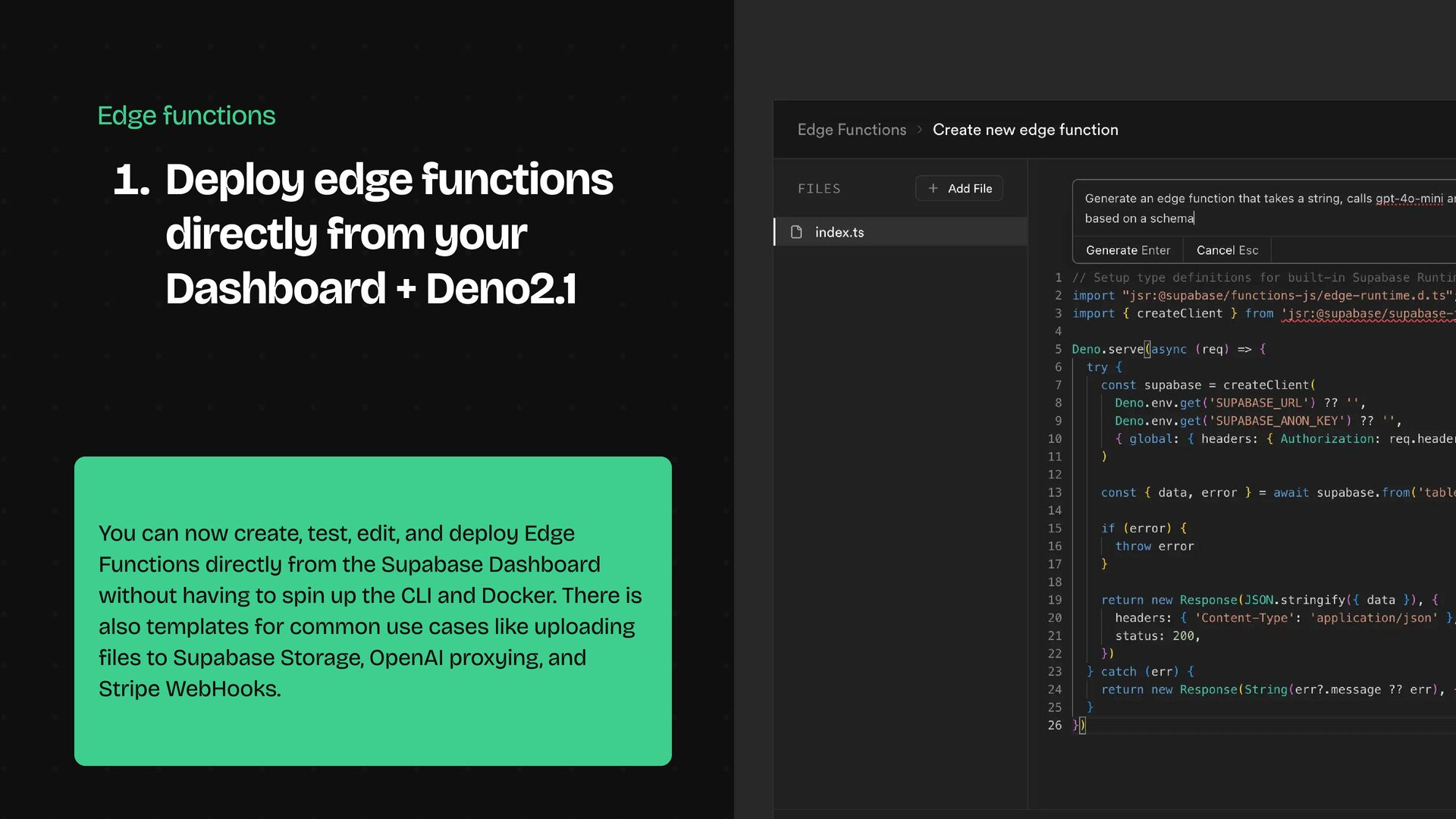This screenshot has width=1456, height=819.
Task: Click the FILES panel header label
Action: click(818, 189)
